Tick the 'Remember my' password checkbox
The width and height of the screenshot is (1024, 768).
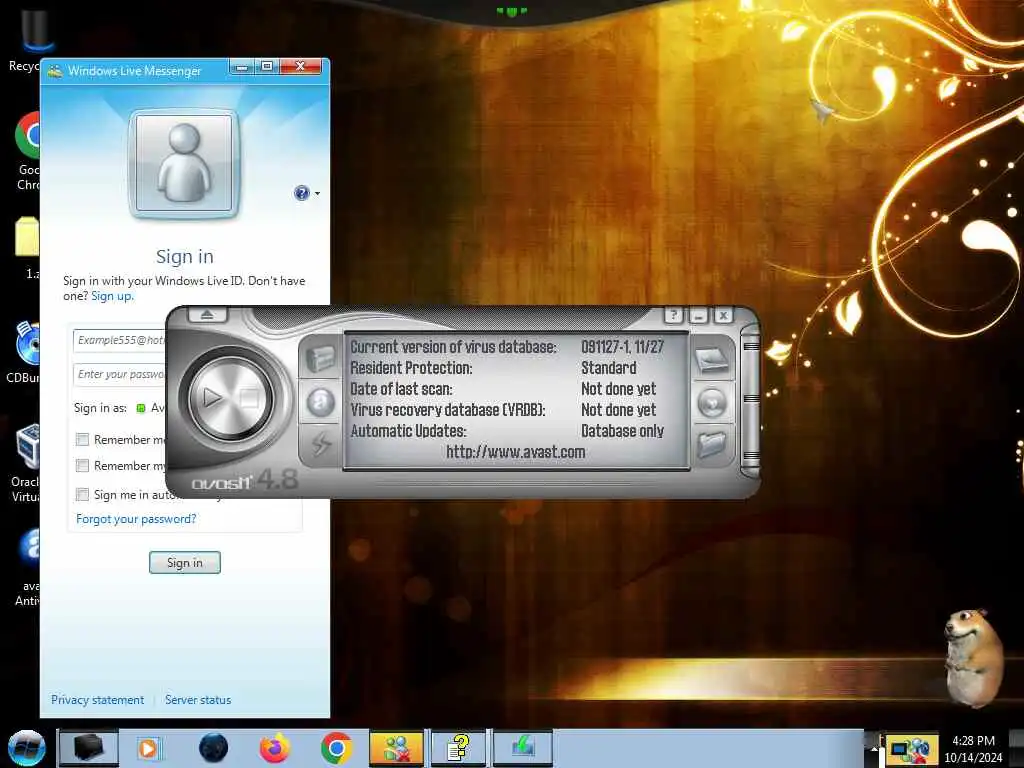(x=82, y=466)
